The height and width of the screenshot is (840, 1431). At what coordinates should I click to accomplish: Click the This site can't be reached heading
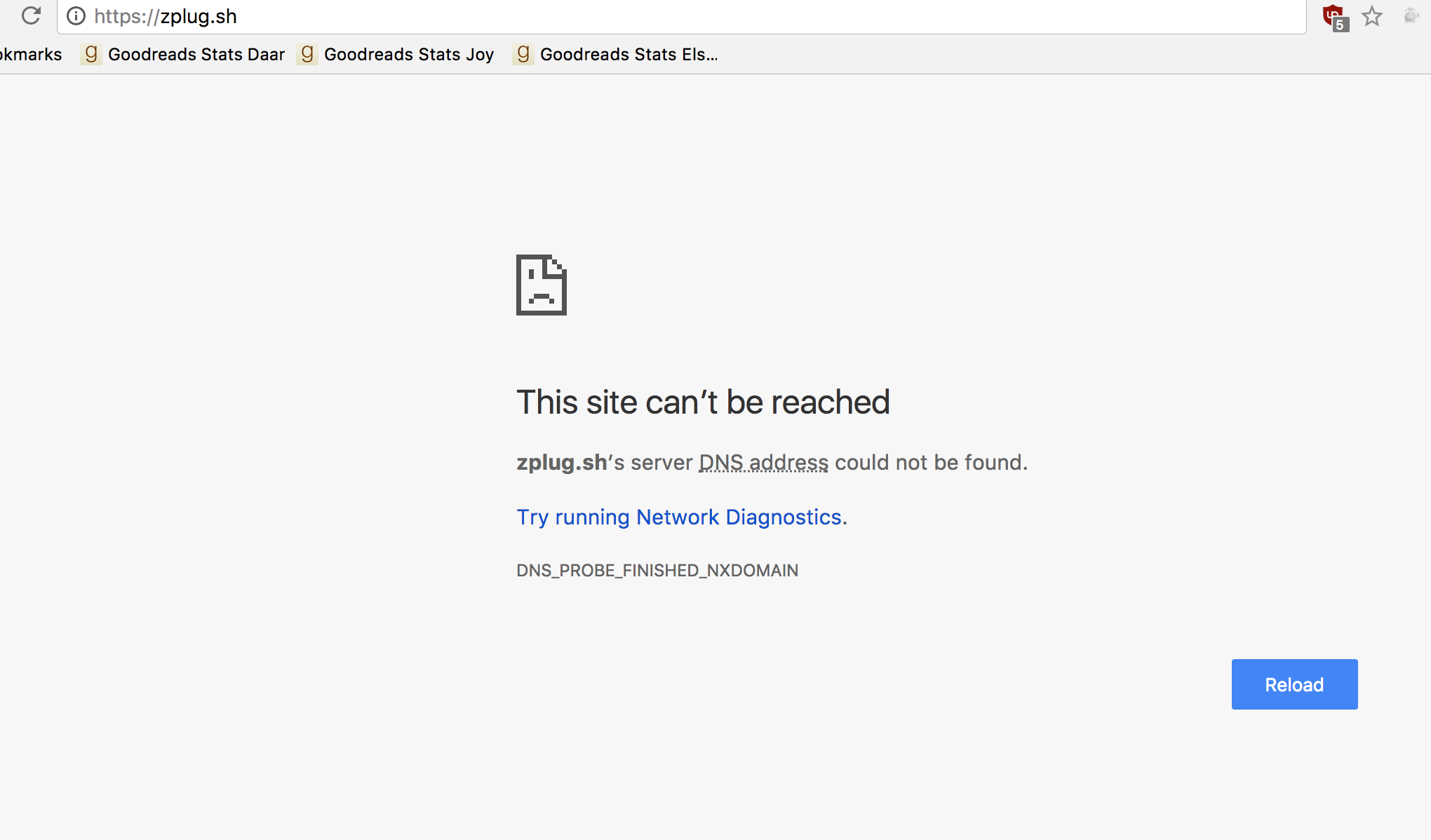click(703, 402)
